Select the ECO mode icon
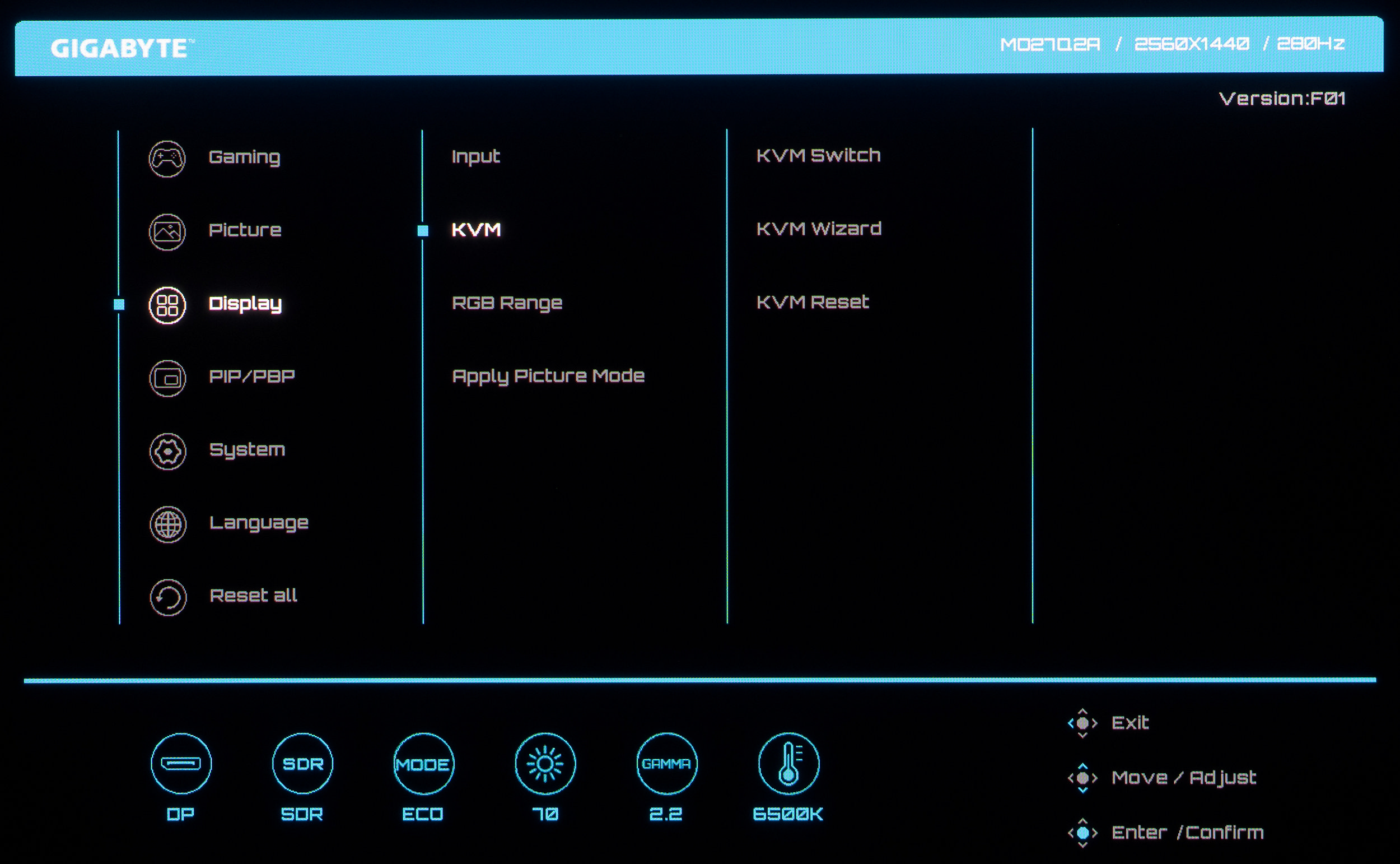 point(424,764)
